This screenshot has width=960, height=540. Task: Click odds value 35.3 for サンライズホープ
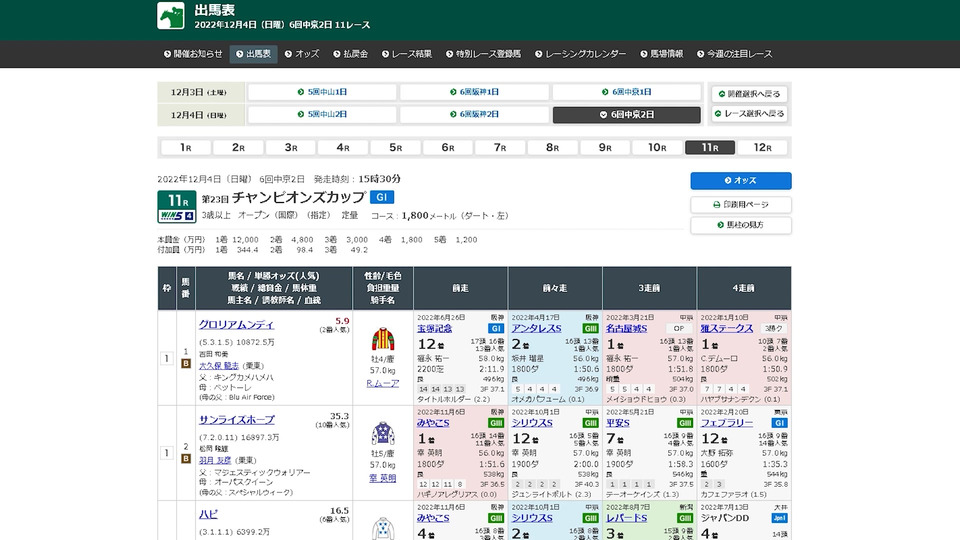[x=339, y=416]
